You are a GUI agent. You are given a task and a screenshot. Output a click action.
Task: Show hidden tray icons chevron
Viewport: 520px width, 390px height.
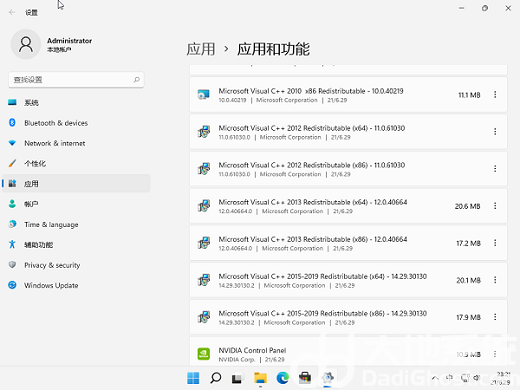(x=435, y=378)
